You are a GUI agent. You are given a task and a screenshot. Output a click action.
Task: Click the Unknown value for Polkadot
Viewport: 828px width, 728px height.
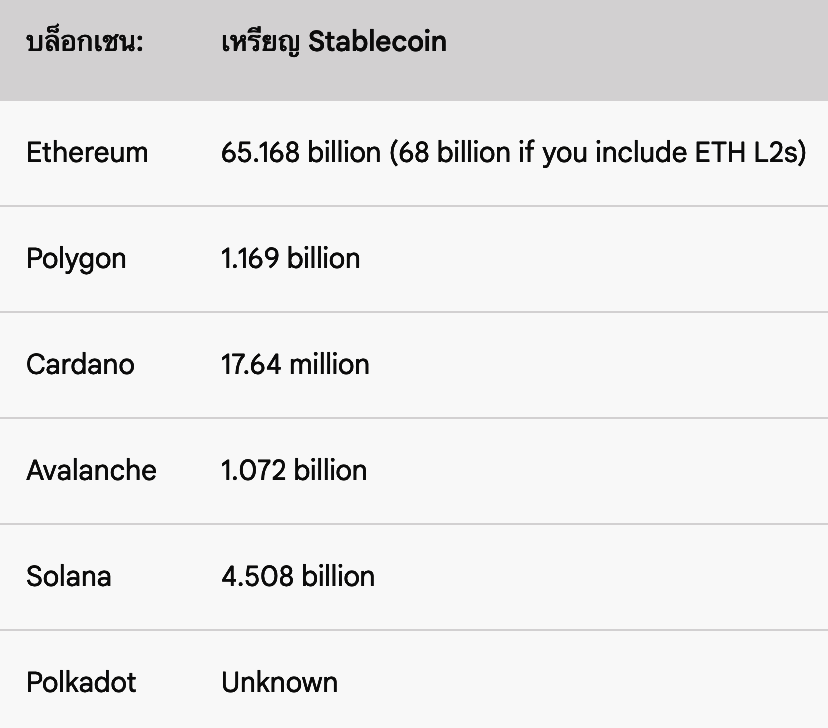279,683
